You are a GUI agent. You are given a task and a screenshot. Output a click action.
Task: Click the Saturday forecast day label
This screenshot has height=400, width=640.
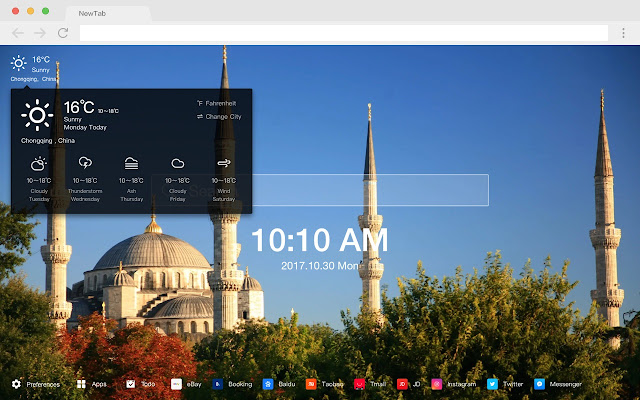224,199
